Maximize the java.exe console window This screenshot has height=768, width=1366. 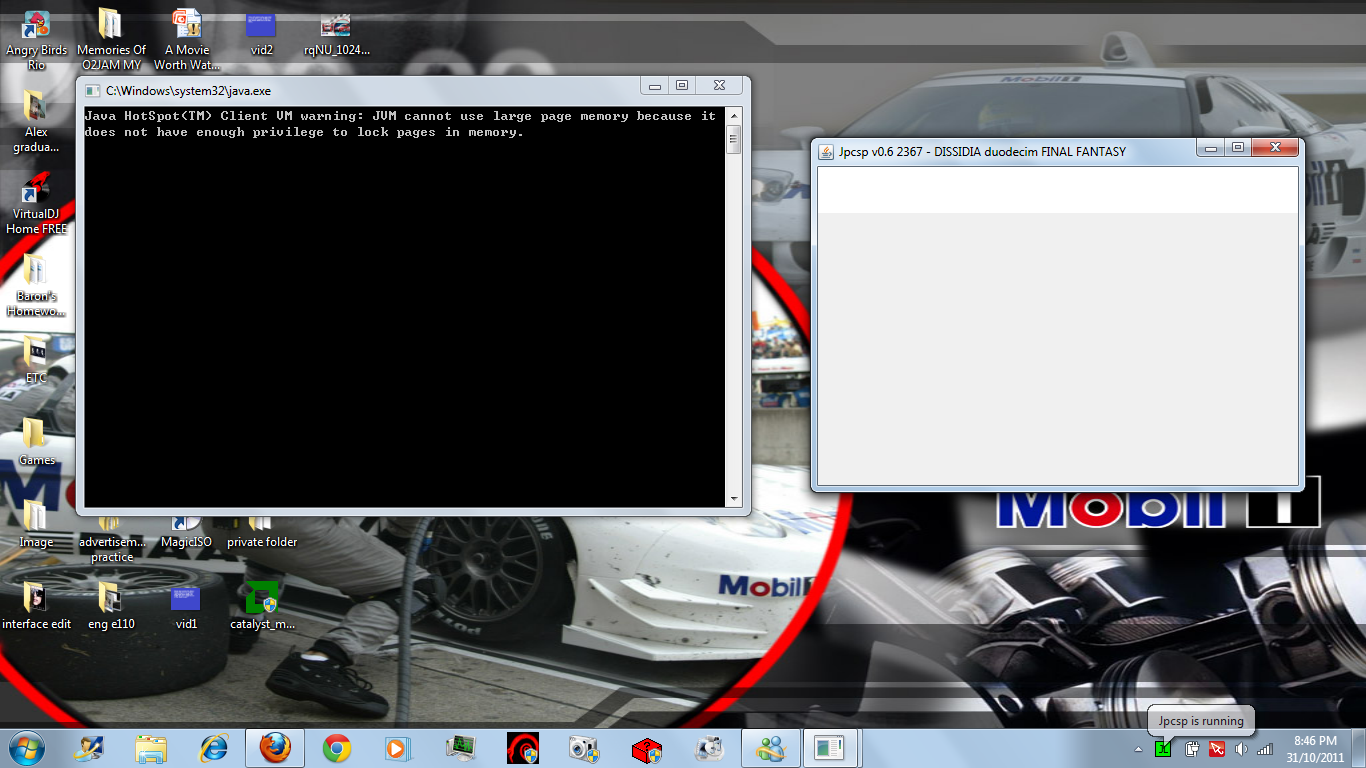[x=682, y=86]
